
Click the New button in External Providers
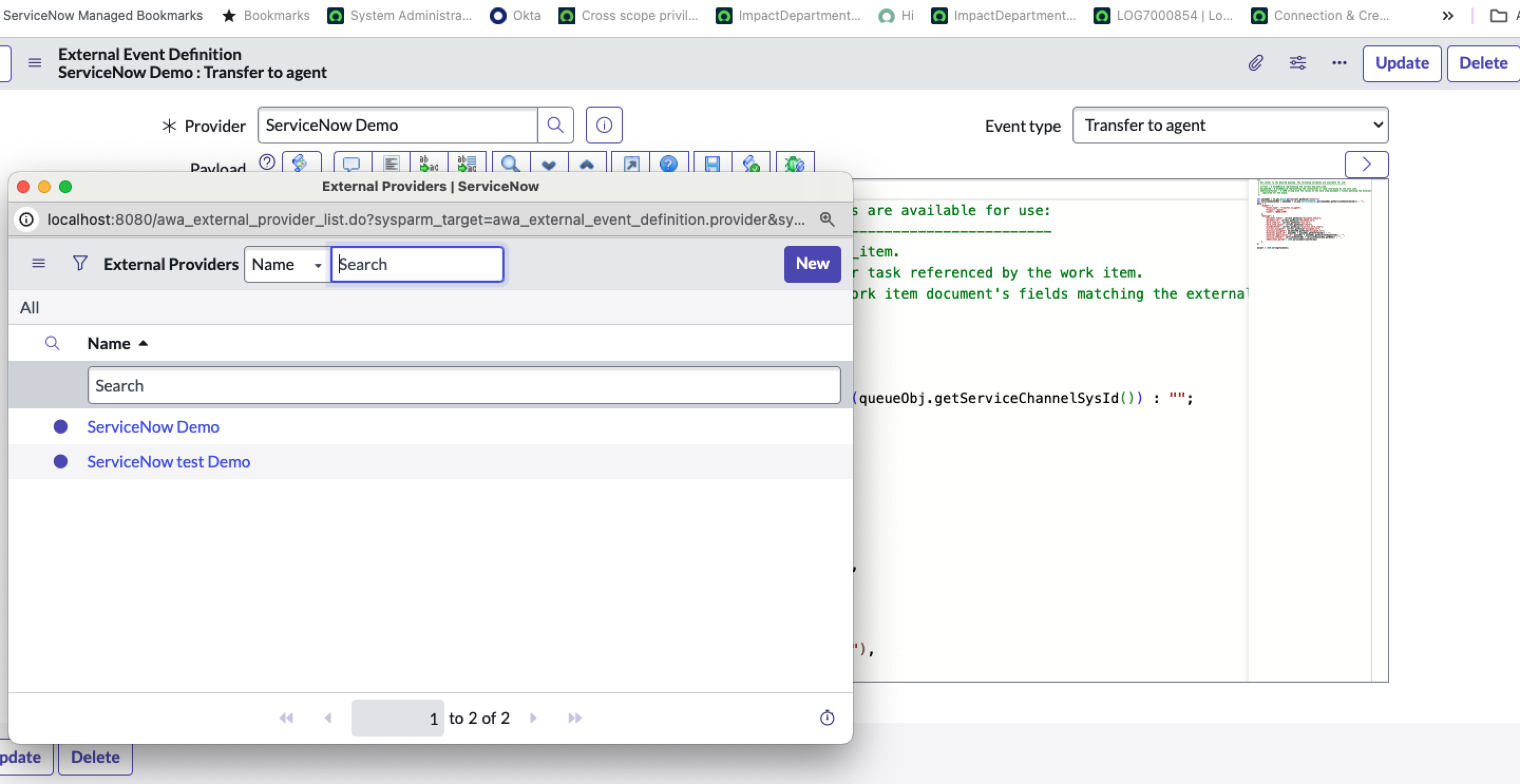pos(812,264)
